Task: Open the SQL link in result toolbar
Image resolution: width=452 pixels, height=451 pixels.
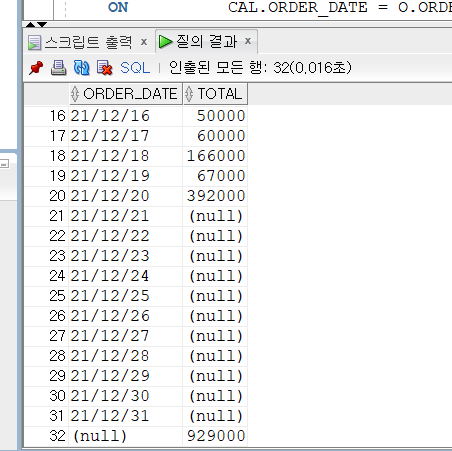Action: (135, 68)
